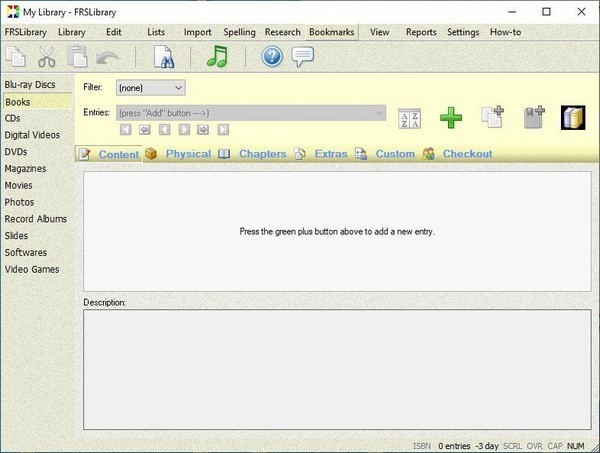The image size is (600, 453).
Task: Click the binoculars search icon
Action: [x=164, y=57]
